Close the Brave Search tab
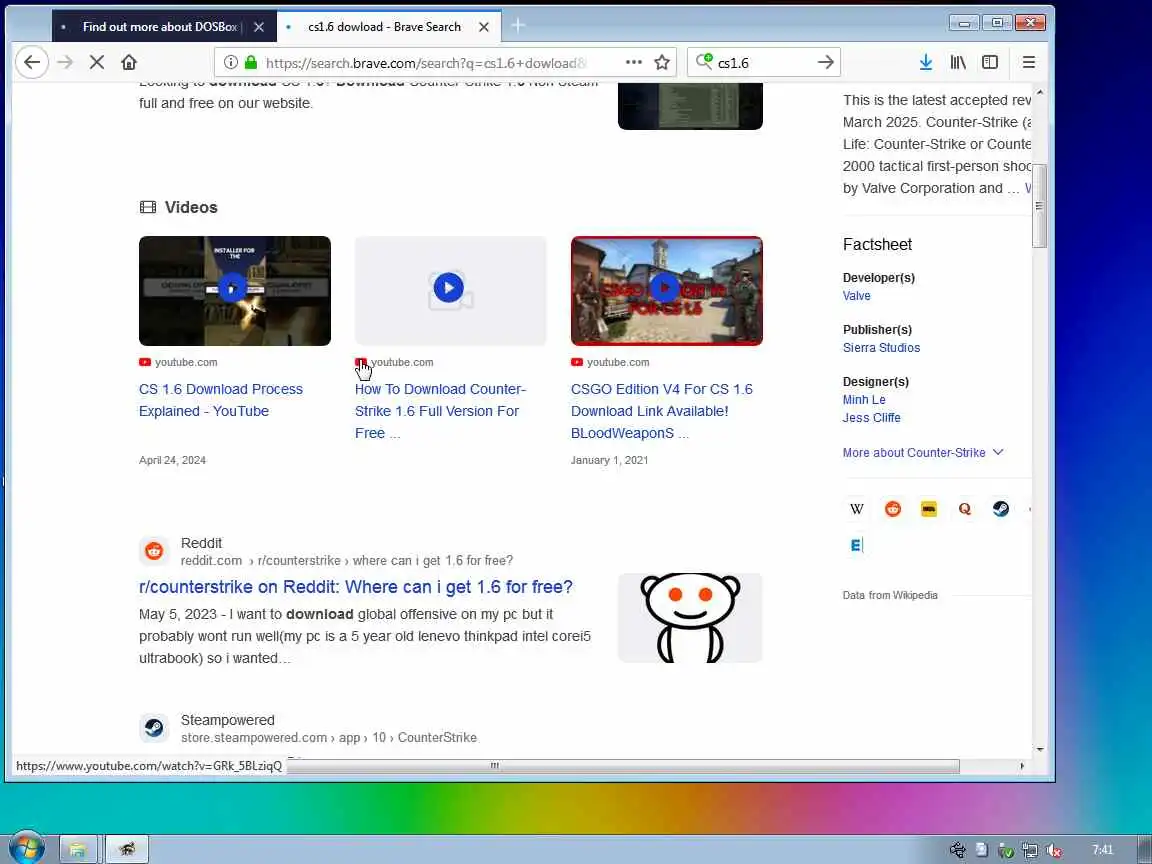Image resolution: width=1152 pixels, height=864 pixels. click(483, 26)
